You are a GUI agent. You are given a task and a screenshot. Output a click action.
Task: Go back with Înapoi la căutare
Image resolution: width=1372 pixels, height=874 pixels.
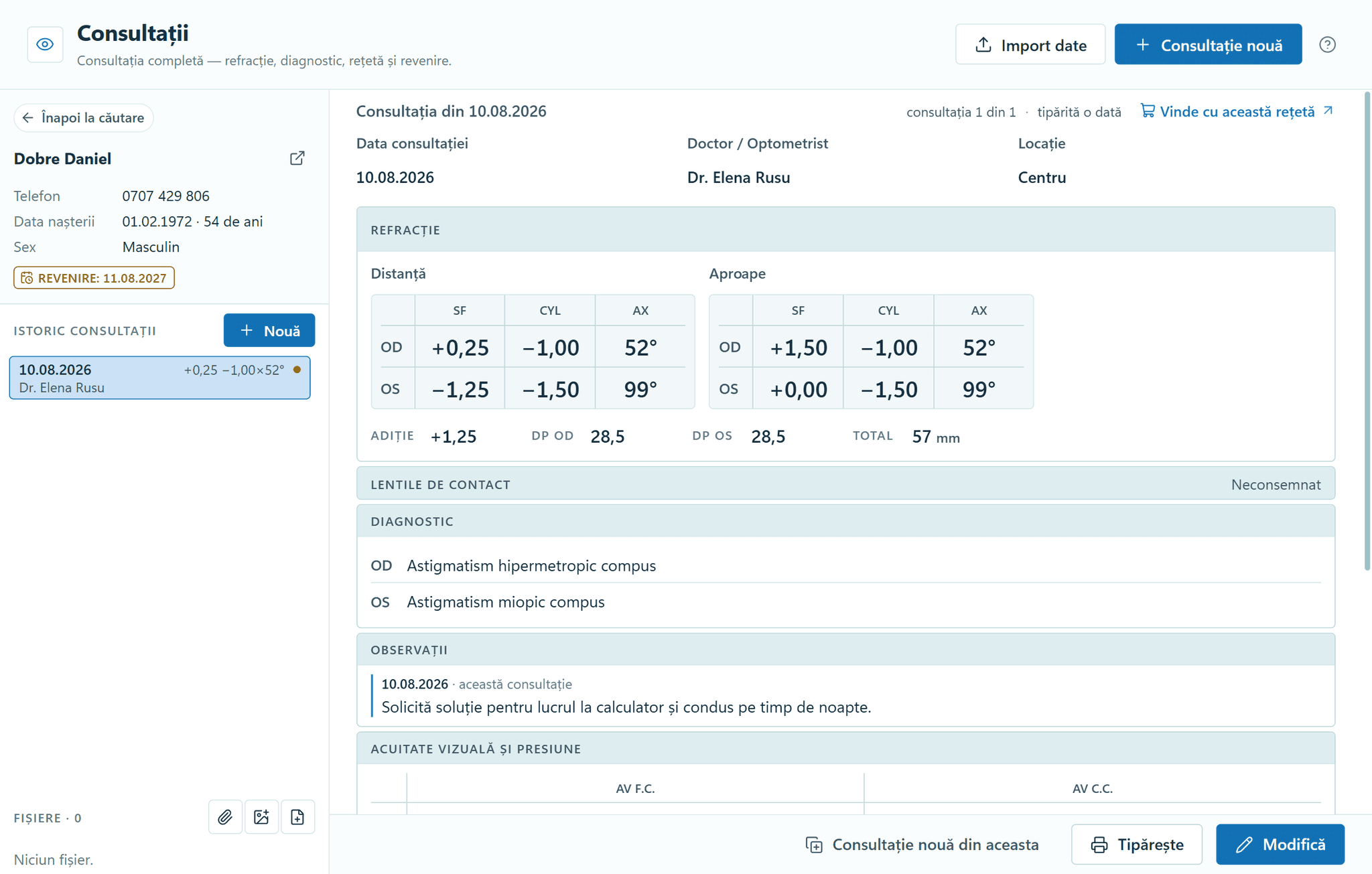tap(84, 118)
